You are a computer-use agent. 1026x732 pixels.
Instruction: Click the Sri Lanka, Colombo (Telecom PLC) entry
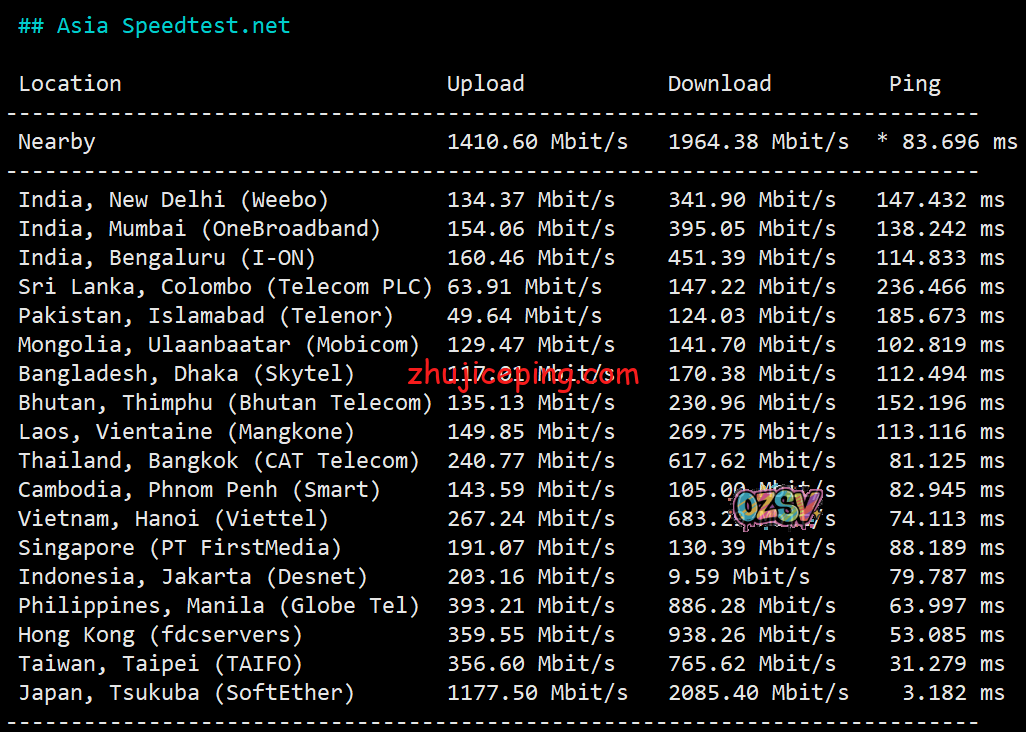tap(225, 287)
